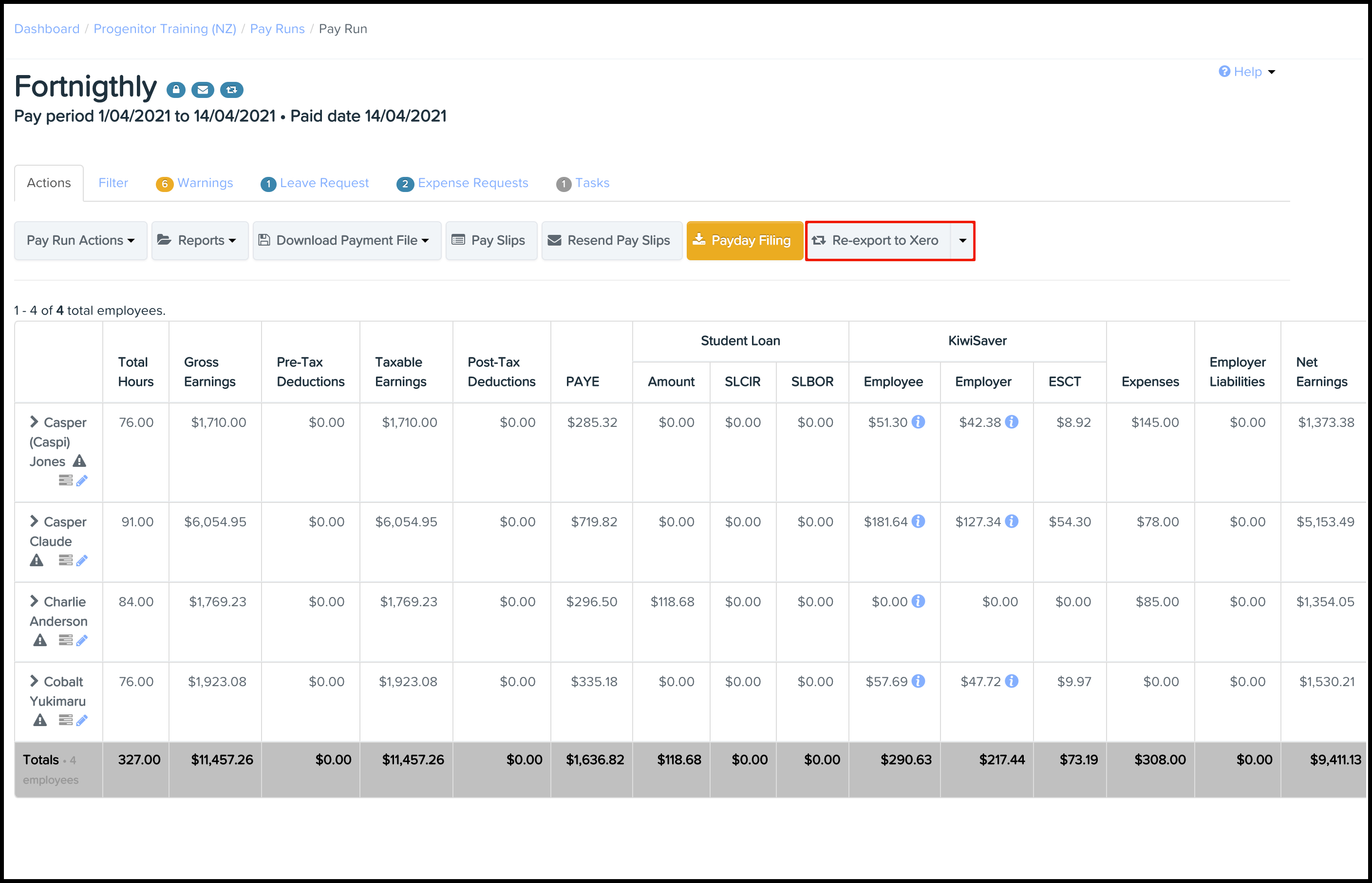The image size is (1372, 883).
Task: Go to the Pay Runs breadcrumb link
Action: (x=278, y=29)
